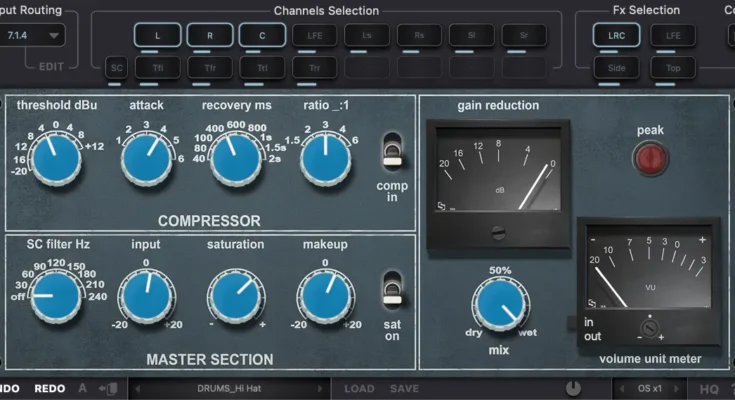
Task: Click the red peak indicator light
Action: pyautogui.click(x=650, y=157)
